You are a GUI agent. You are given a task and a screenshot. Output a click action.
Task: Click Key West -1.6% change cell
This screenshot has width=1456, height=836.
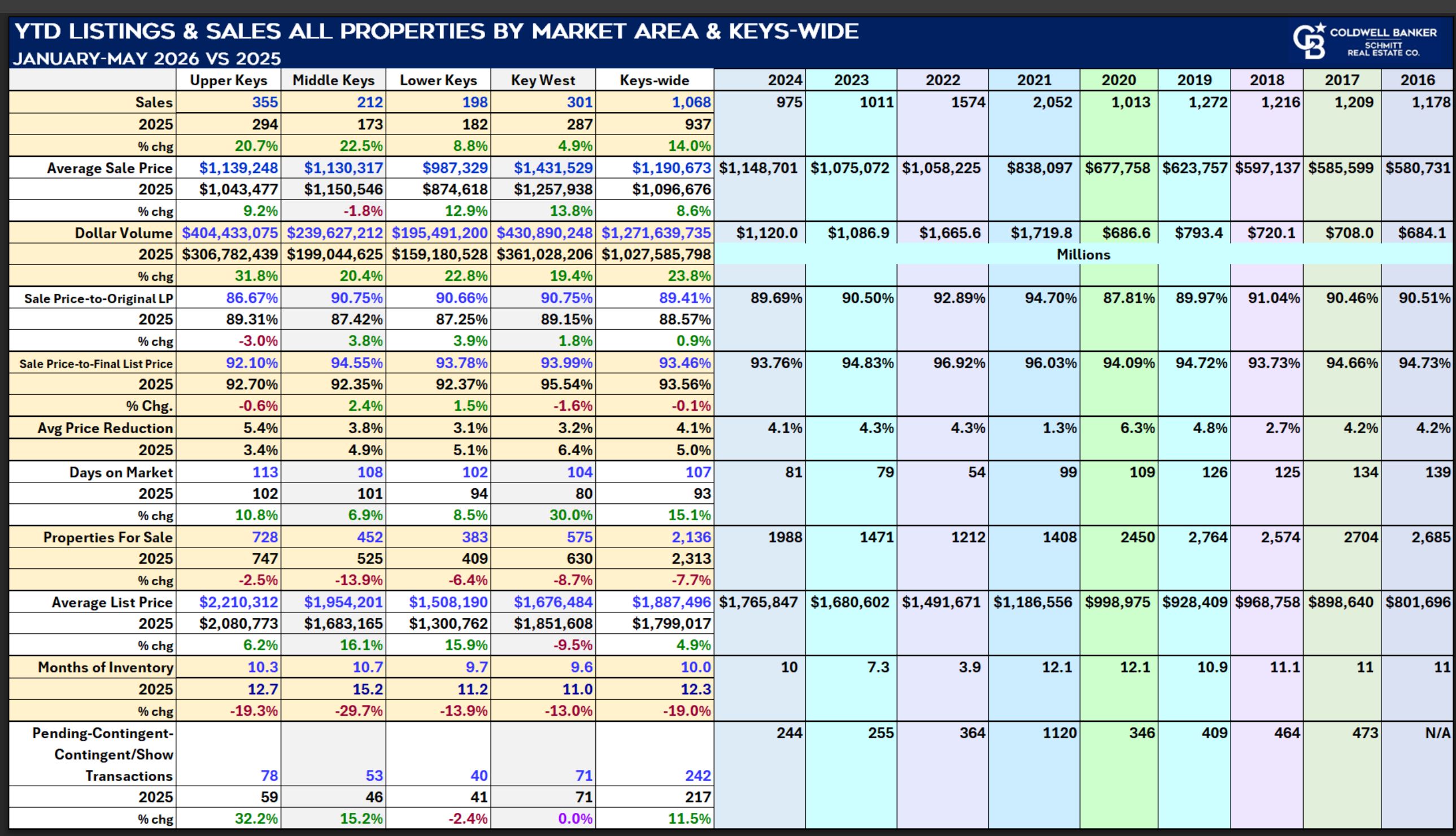tap(573, 406)
